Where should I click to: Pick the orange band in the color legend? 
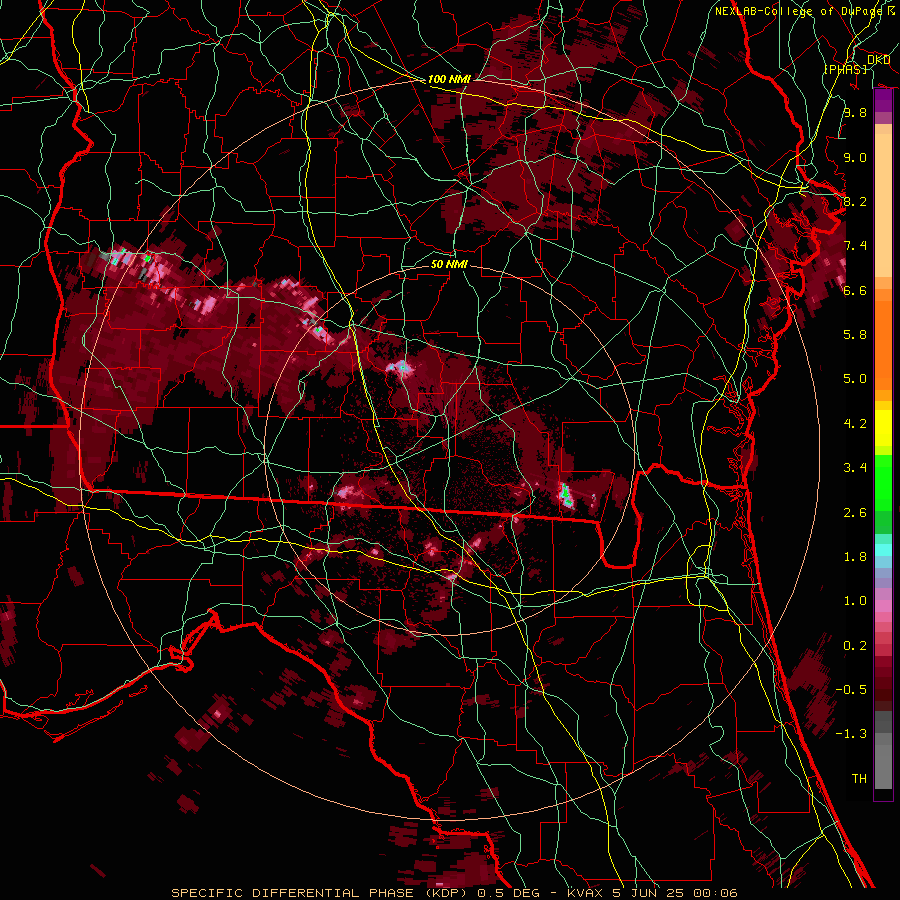point(883,344)
